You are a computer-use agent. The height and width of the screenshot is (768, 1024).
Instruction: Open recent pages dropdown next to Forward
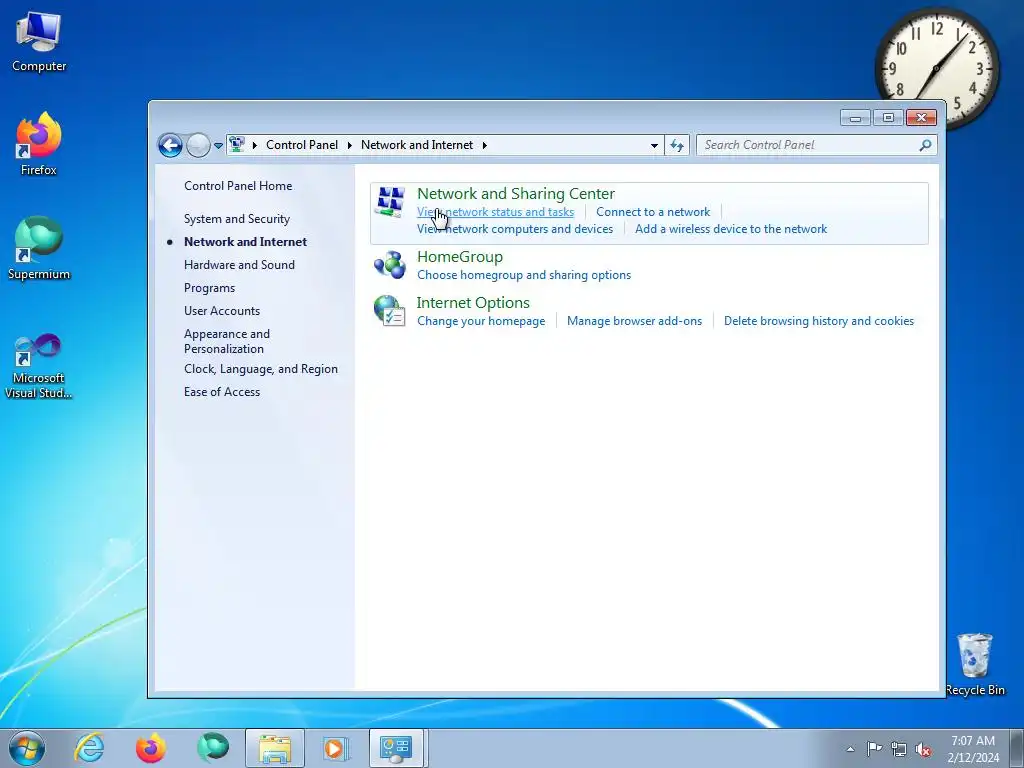218,146
